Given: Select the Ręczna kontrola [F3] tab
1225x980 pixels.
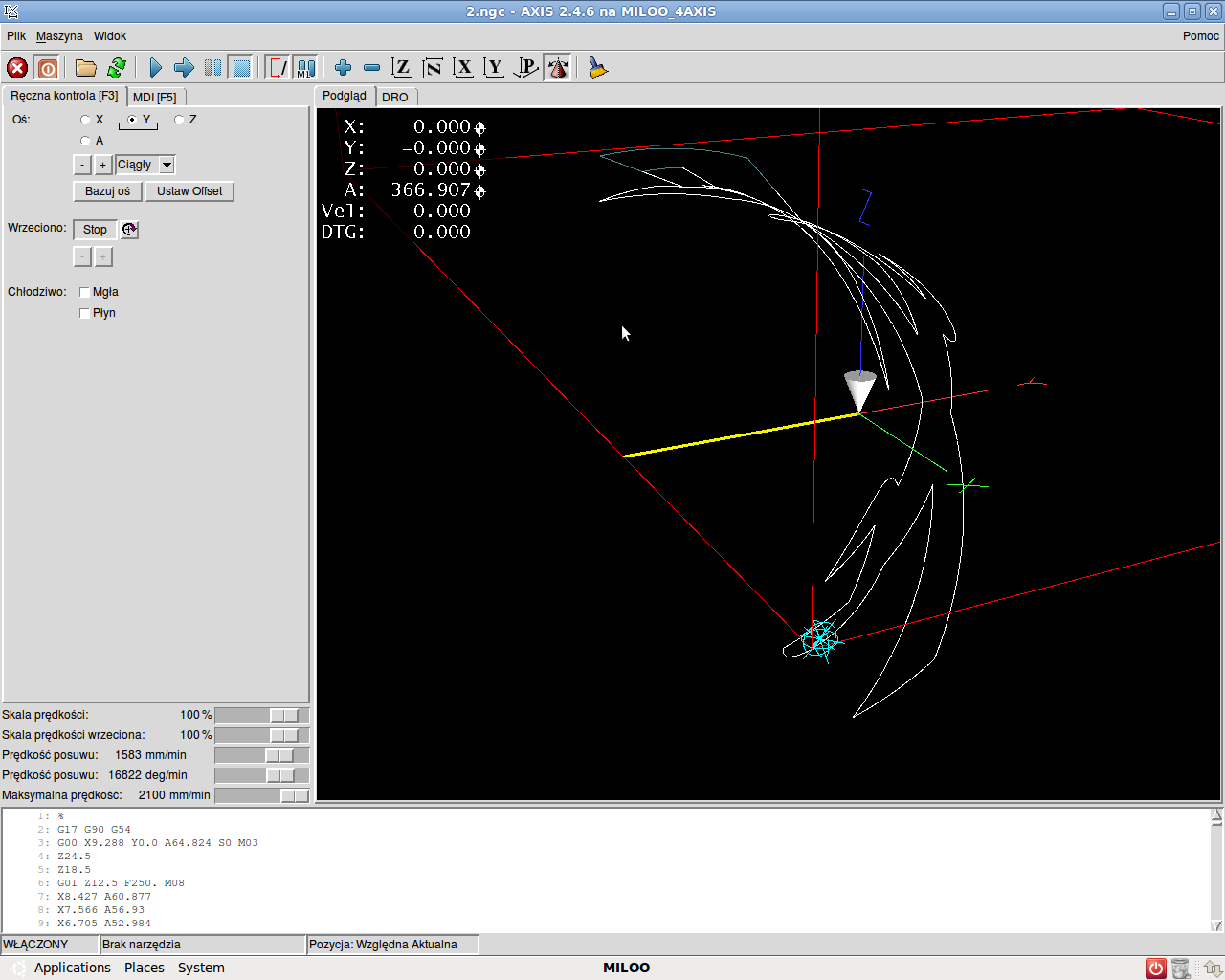Looking at the screenshot, I should coord(64,96).
